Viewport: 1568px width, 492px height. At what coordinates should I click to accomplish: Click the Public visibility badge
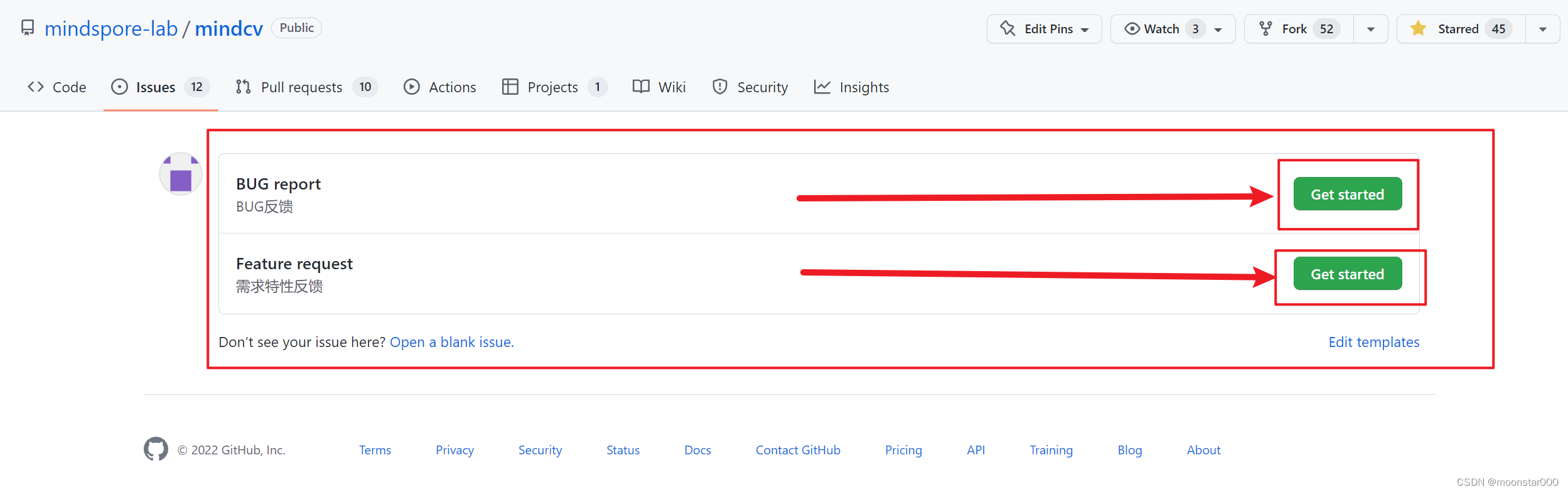pyautogui.click(x=296, y=28)
